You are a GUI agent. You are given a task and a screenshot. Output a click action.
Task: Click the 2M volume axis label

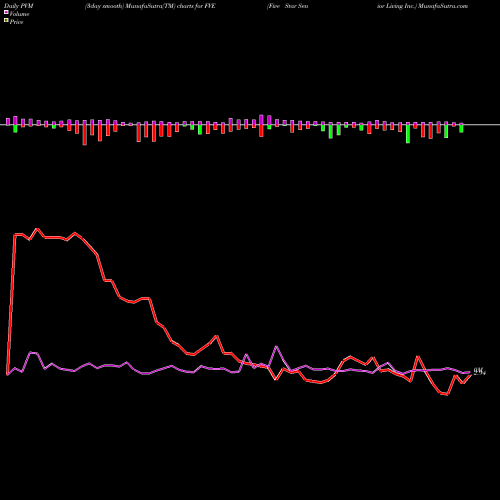480,371
